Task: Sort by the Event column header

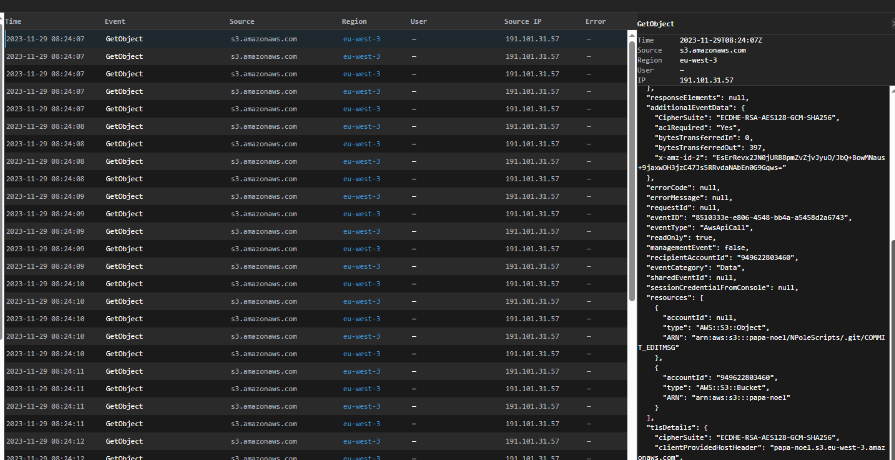Action: (116, 21)
